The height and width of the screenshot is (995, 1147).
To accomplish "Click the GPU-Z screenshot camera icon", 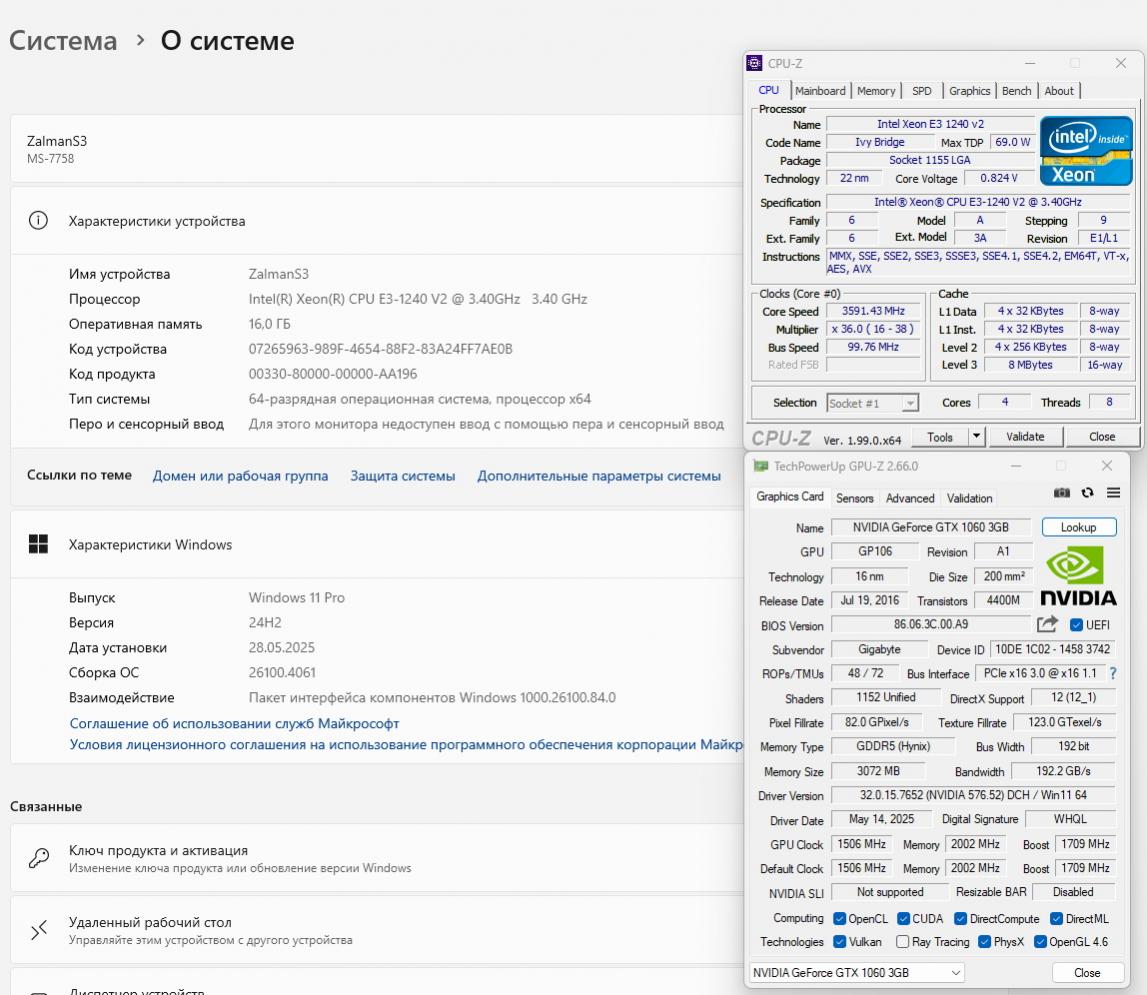I will pos(1062,493).
